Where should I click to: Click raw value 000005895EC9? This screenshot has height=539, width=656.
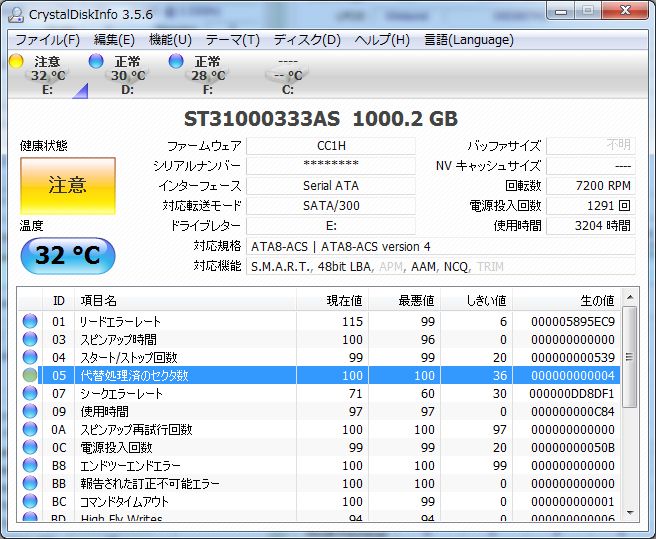[x=573, y=321]
